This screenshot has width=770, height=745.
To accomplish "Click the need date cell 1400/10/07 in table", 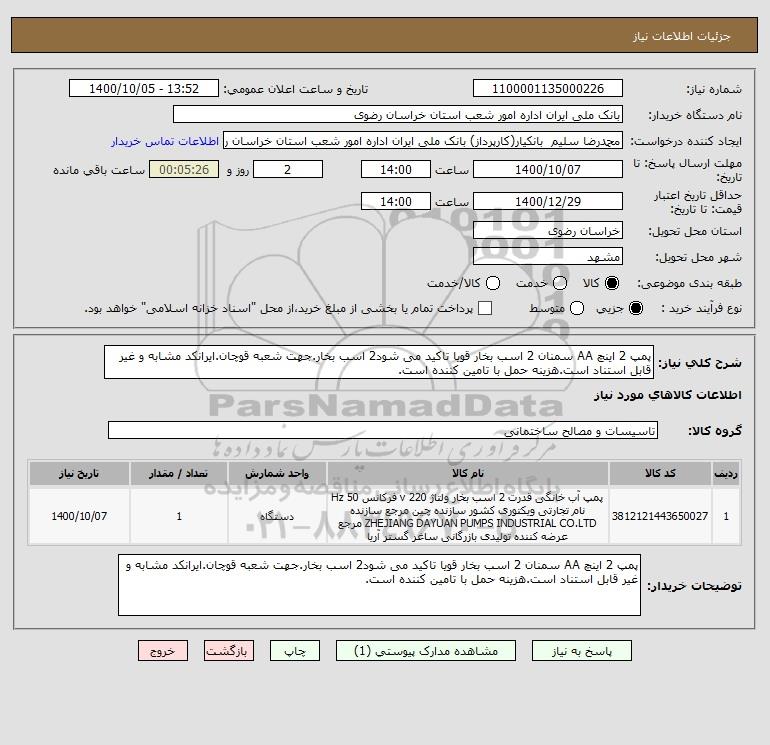I will click(x=79, y=516).
